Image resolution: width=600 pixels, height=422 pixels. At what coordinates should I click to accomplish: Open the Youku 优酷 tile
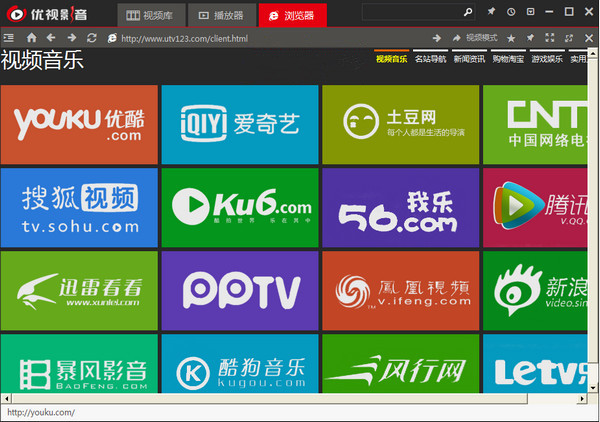79,125
